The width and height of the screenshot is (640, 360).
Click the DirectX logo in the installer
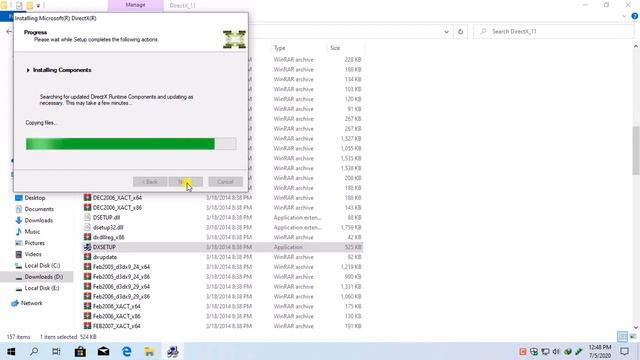tap(234, 39)
